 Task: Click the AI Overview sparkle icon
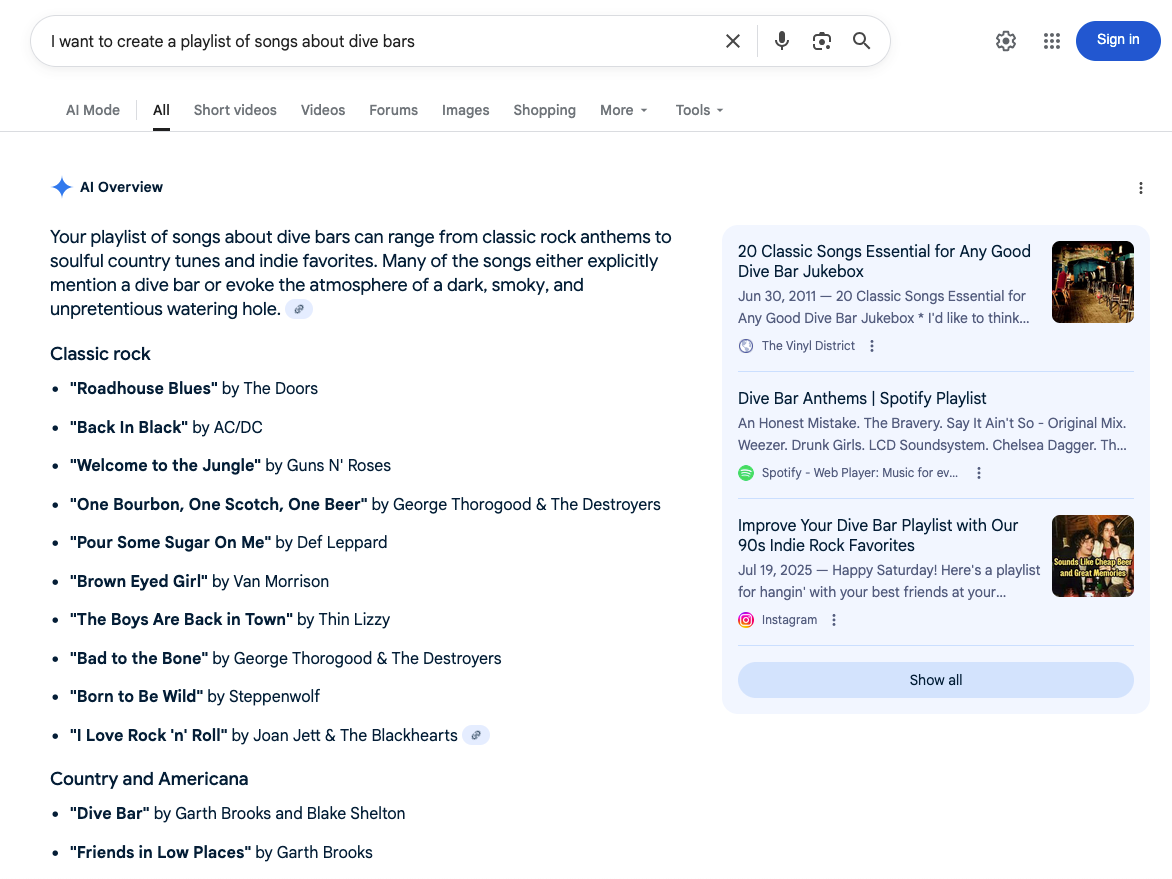tap(61, 187)
